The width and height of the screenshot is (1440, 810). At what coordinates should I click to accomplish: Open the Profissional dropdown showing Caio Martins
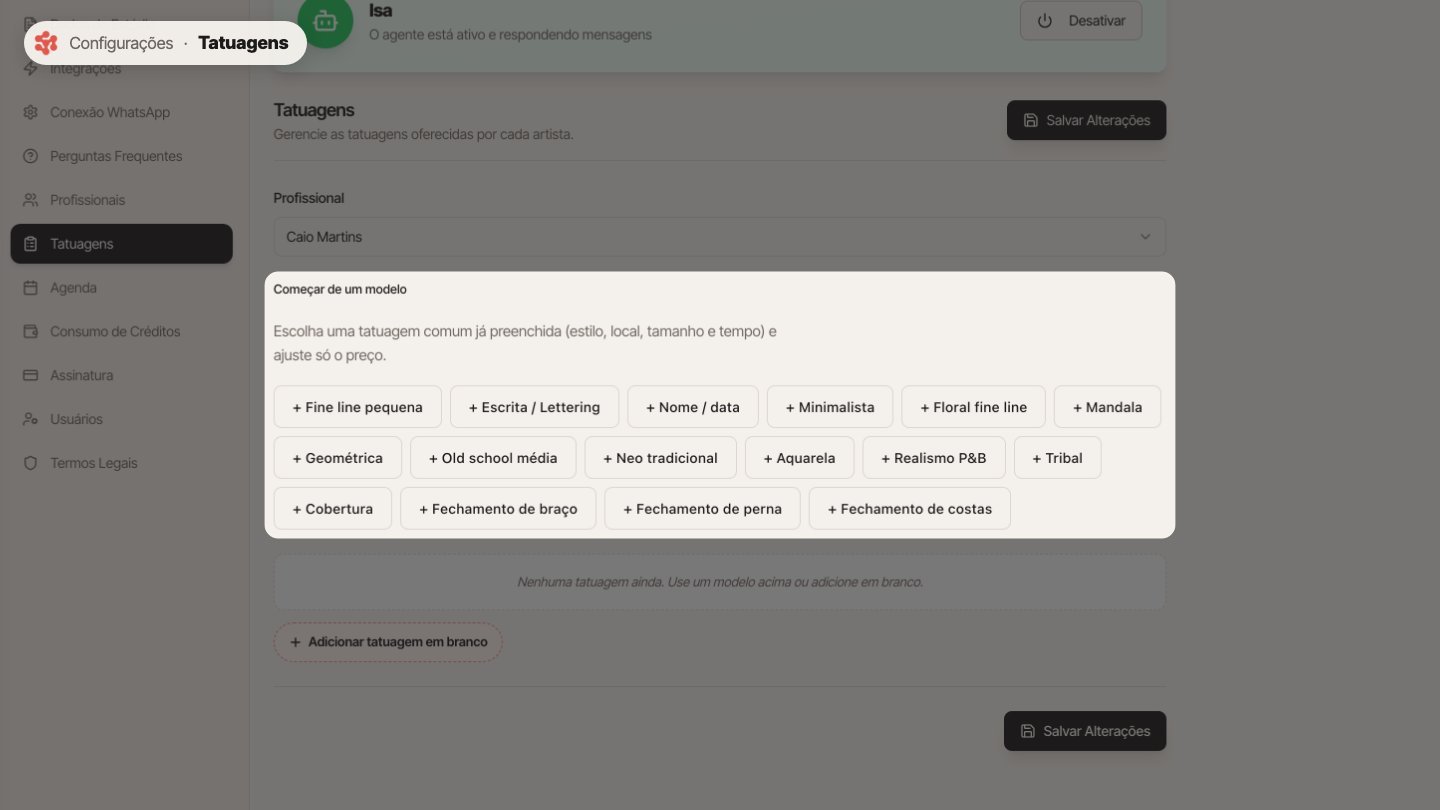[720, 237]
